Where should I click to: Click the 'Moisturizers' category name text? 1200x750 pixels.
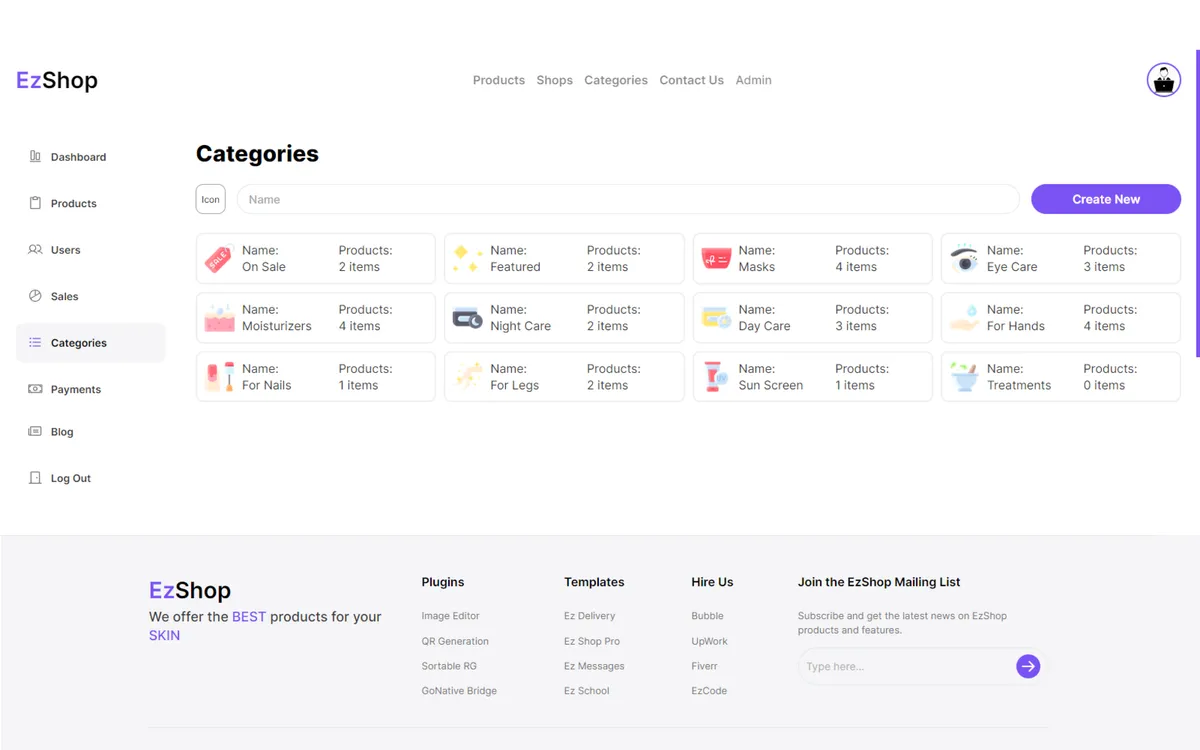[x=277, y=326]
